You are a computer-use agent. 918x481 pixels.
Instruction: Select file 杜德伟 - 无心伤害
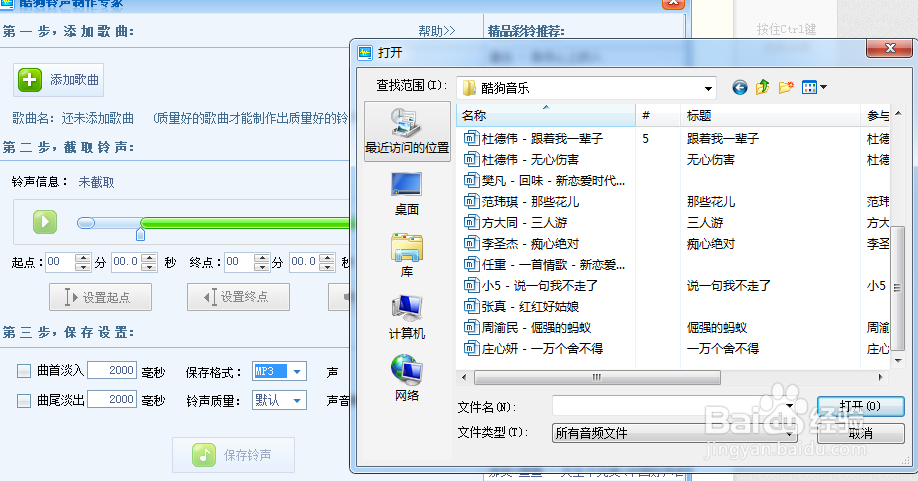pyautogui.click(x=521, y=160)
